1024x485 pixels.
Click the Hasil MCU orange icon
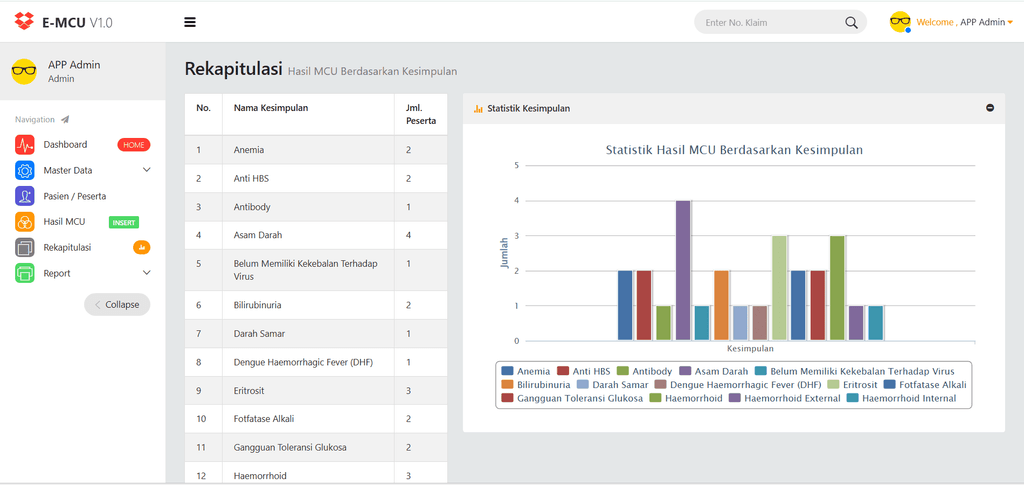pyautogui.click(x=25, y=222)
